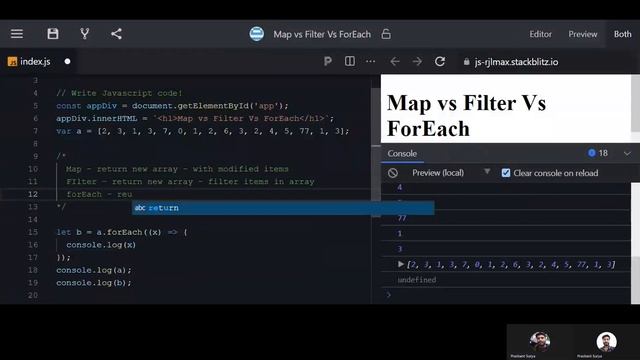Viewport: 640px width, 360px height.
Task: Click line 16 console.log(x)
Action: click(x=101, y=245)
